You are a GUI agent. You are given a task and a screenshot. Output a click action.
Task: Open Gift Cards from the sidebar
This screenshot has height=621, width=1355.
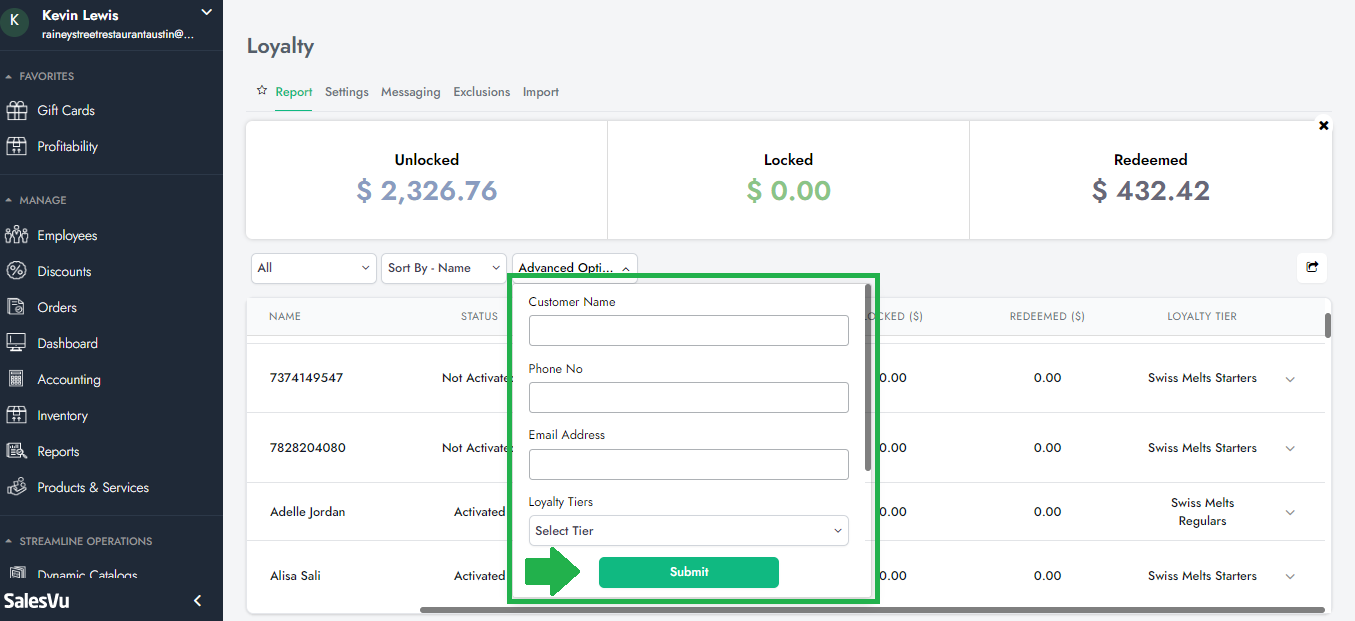pyautogui.click(x=65, y=110)
